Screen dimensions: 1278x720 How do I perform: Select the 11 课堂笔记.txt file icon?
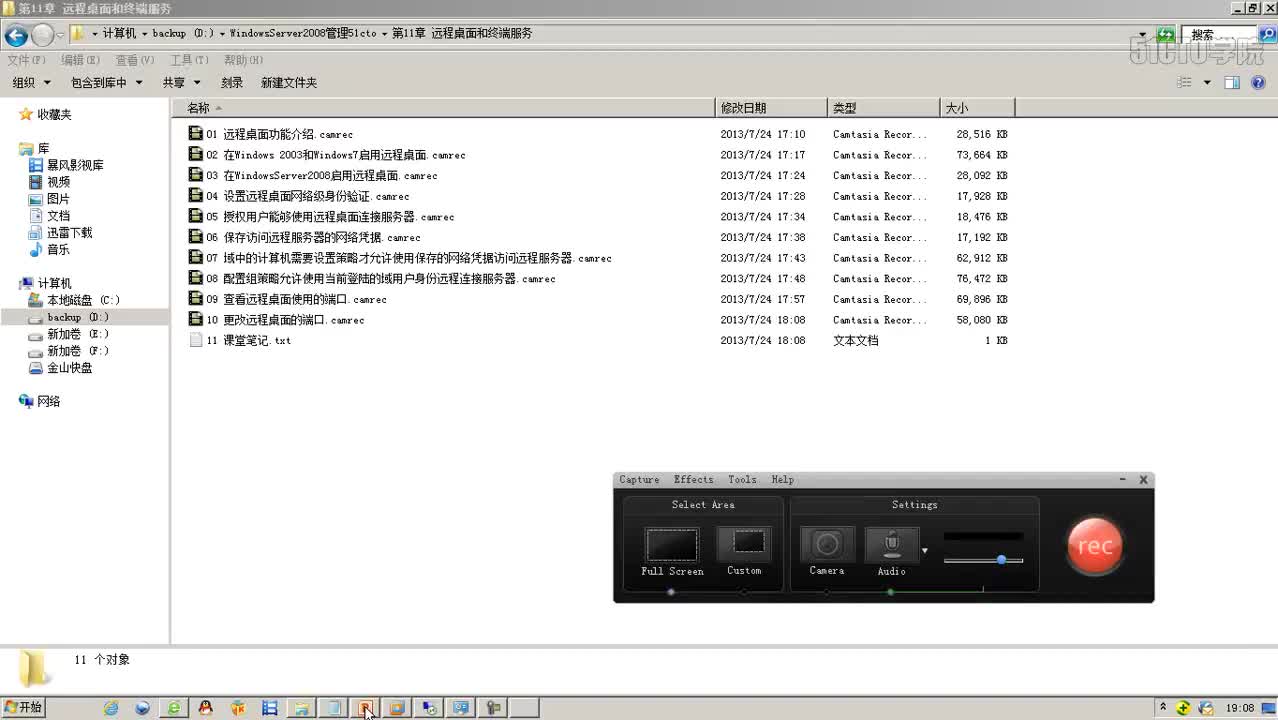[x=196, y=340]
